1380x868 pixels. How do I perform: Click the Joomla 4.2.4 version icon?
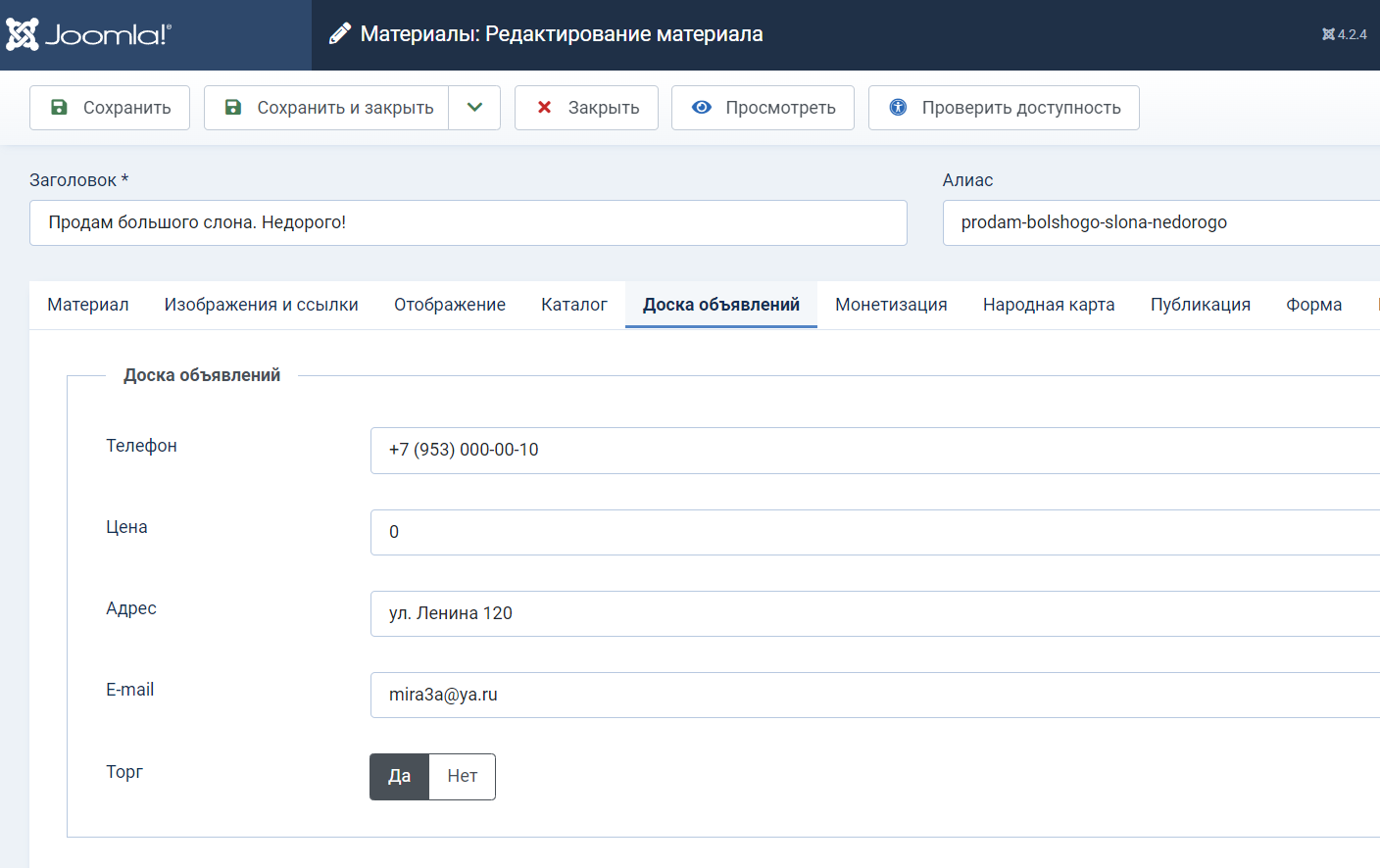pyautogui.click(x=1328, y=34)
